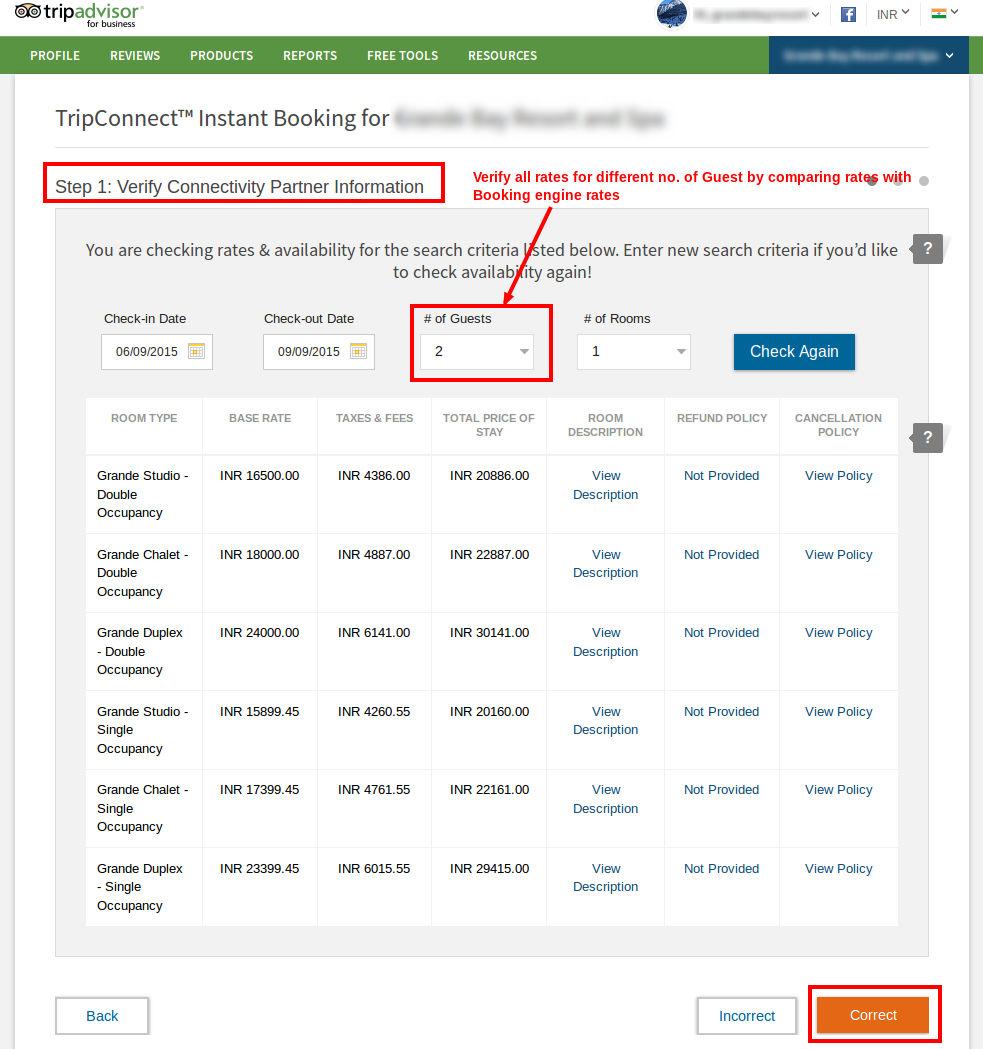Open the PRODUCTS menu
This screenshot has height=1049, width=983.
pyautogui.click(x=221, y=56)
